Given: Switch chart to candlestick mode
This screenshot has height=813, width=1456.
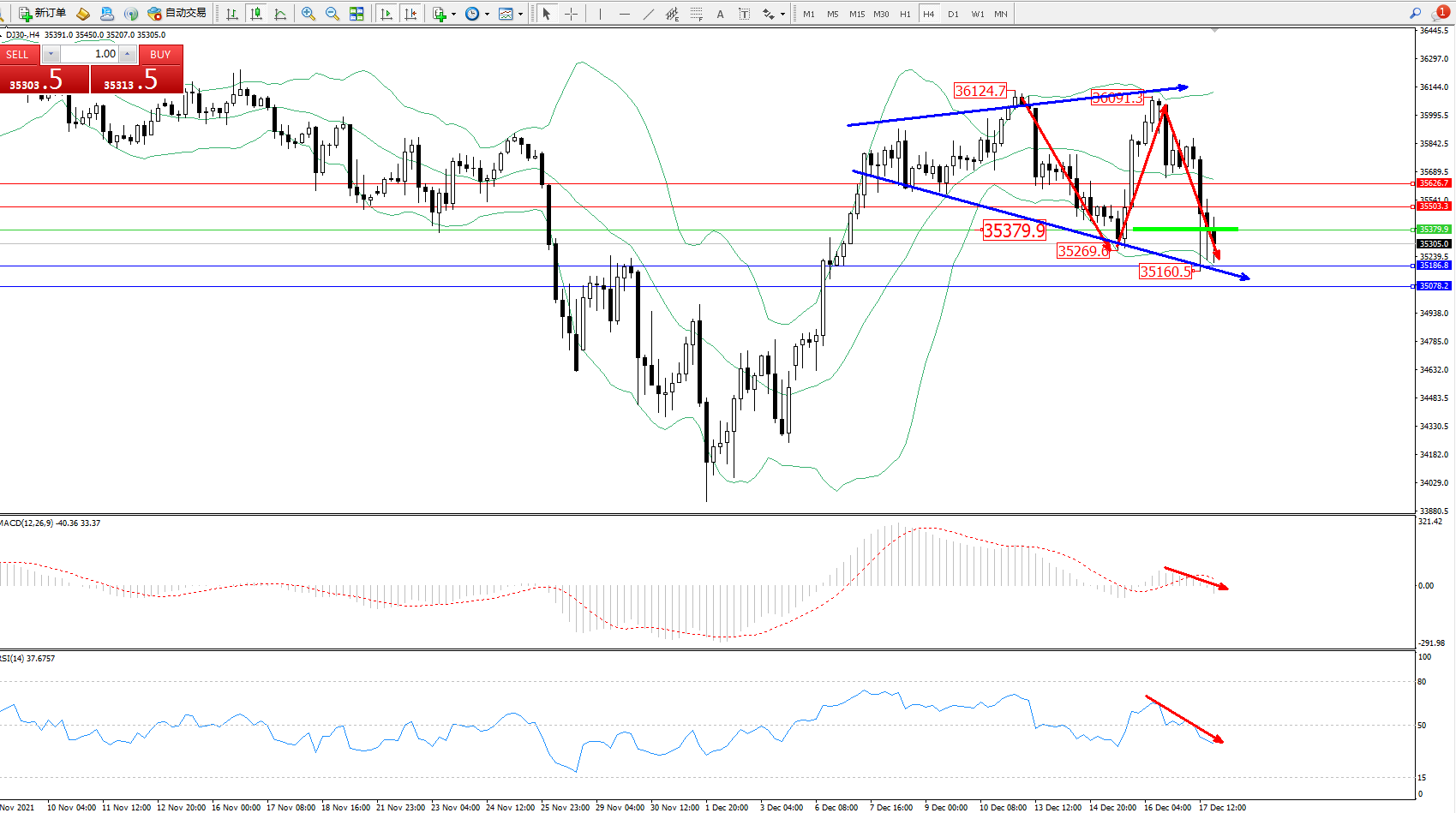Looking at the screenshot, I should 255,14.
